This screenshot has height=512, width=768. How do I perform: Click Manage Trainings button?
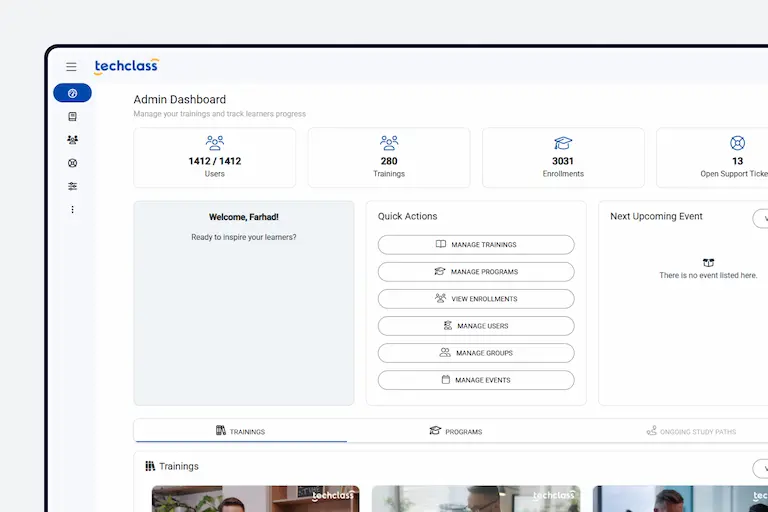tap(476, 244)
